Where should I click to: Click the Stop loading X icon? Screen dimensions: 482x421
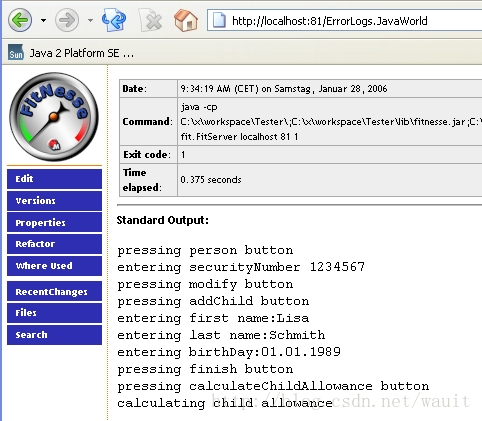[x=150, y=21]
